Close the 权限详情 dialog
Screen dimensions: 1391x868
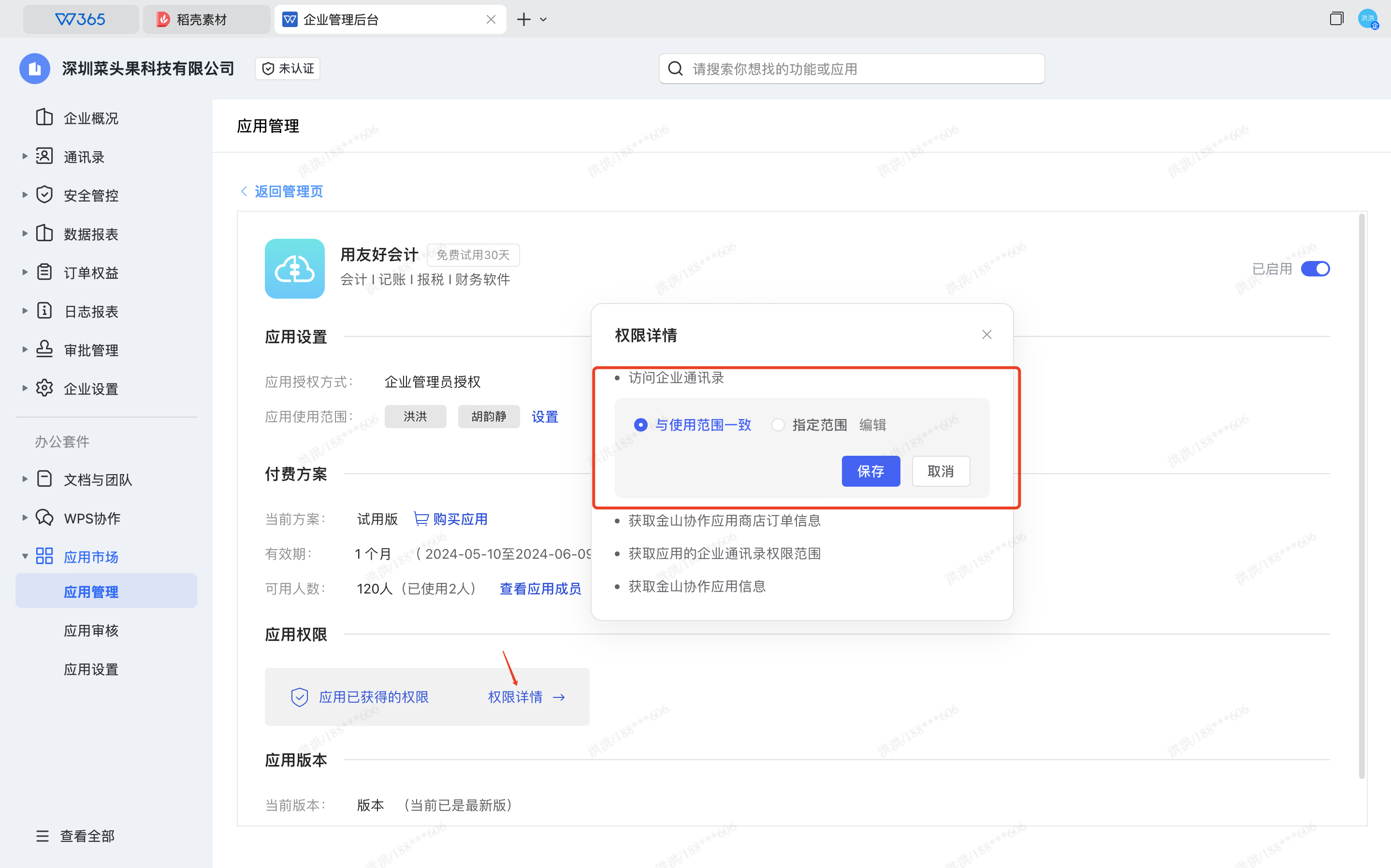(x=986, y=335)
